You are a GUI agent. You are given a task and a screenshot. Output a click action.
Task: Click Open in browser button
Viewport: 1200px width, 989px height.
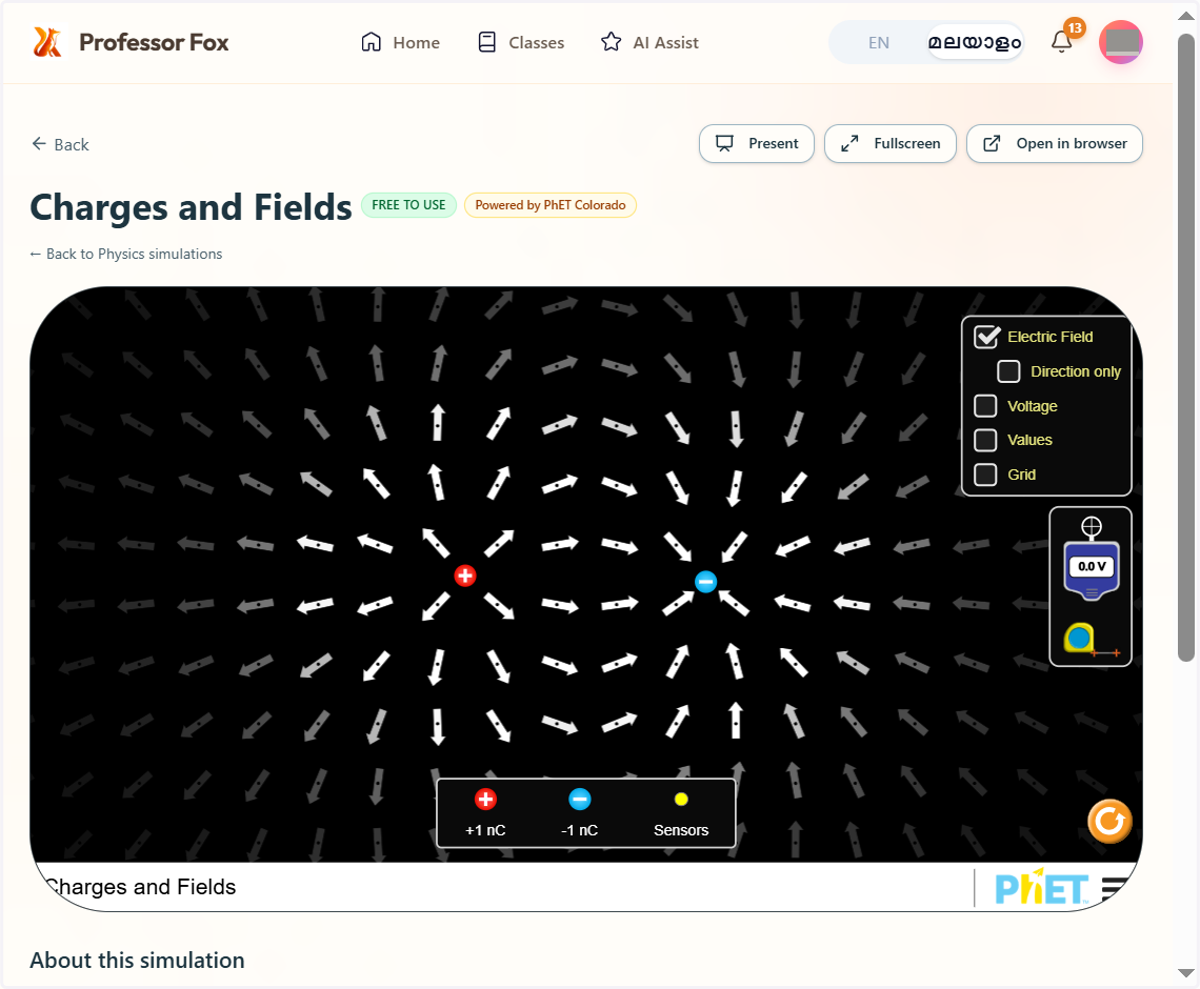1055,143
